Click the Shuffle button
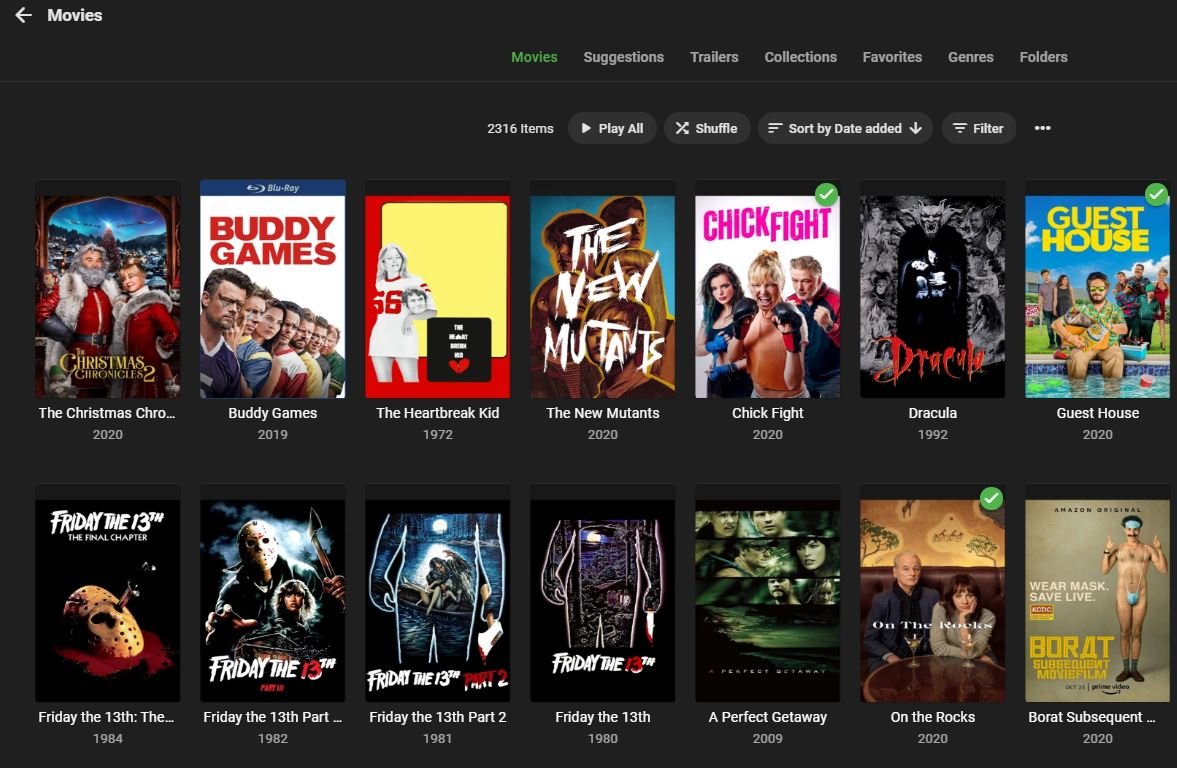Viewport: 1177px width, 768px height. point(706,128)
